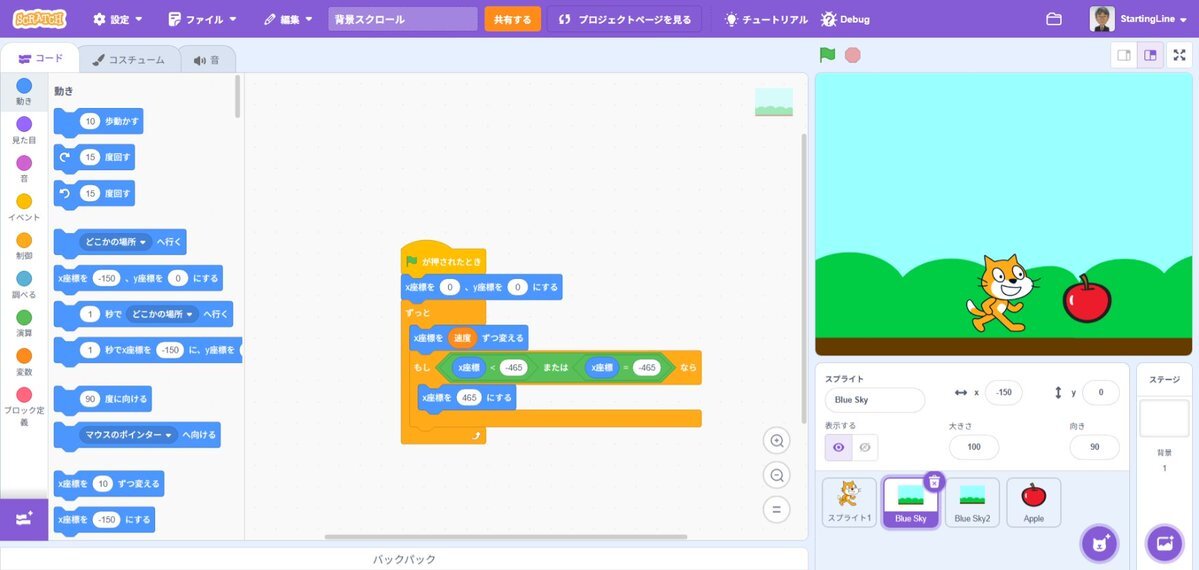The image size is (1199, 570).
Task: Select the stage backdrop thumbnail
Action: tap(1165, 419)
